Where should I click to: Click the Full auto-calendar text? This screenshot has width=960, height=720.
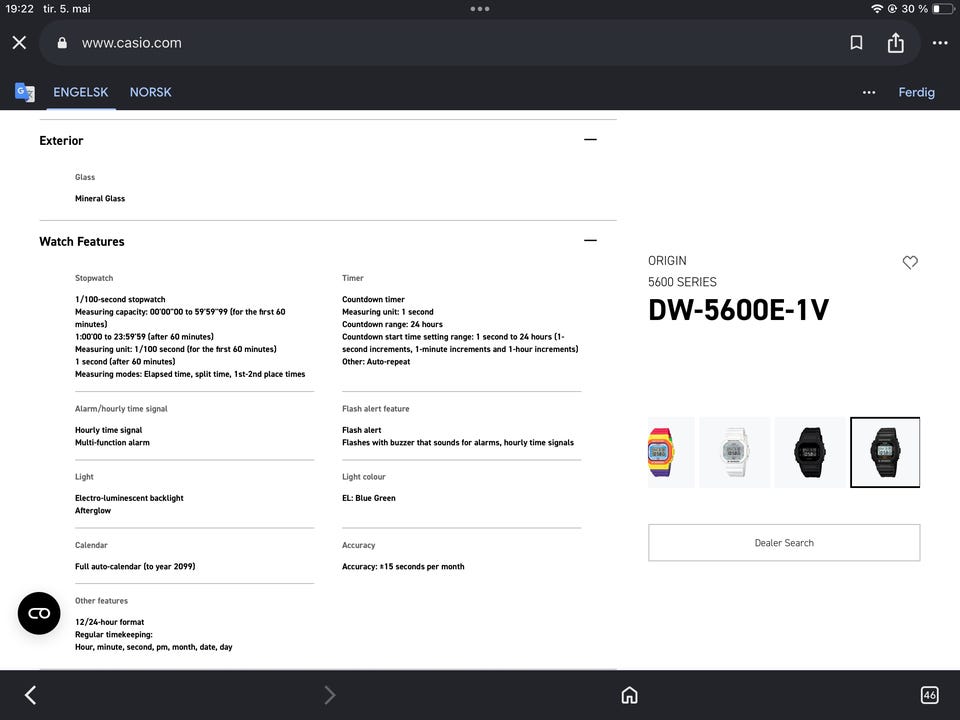pyautogui.click(x=135, y=566)
